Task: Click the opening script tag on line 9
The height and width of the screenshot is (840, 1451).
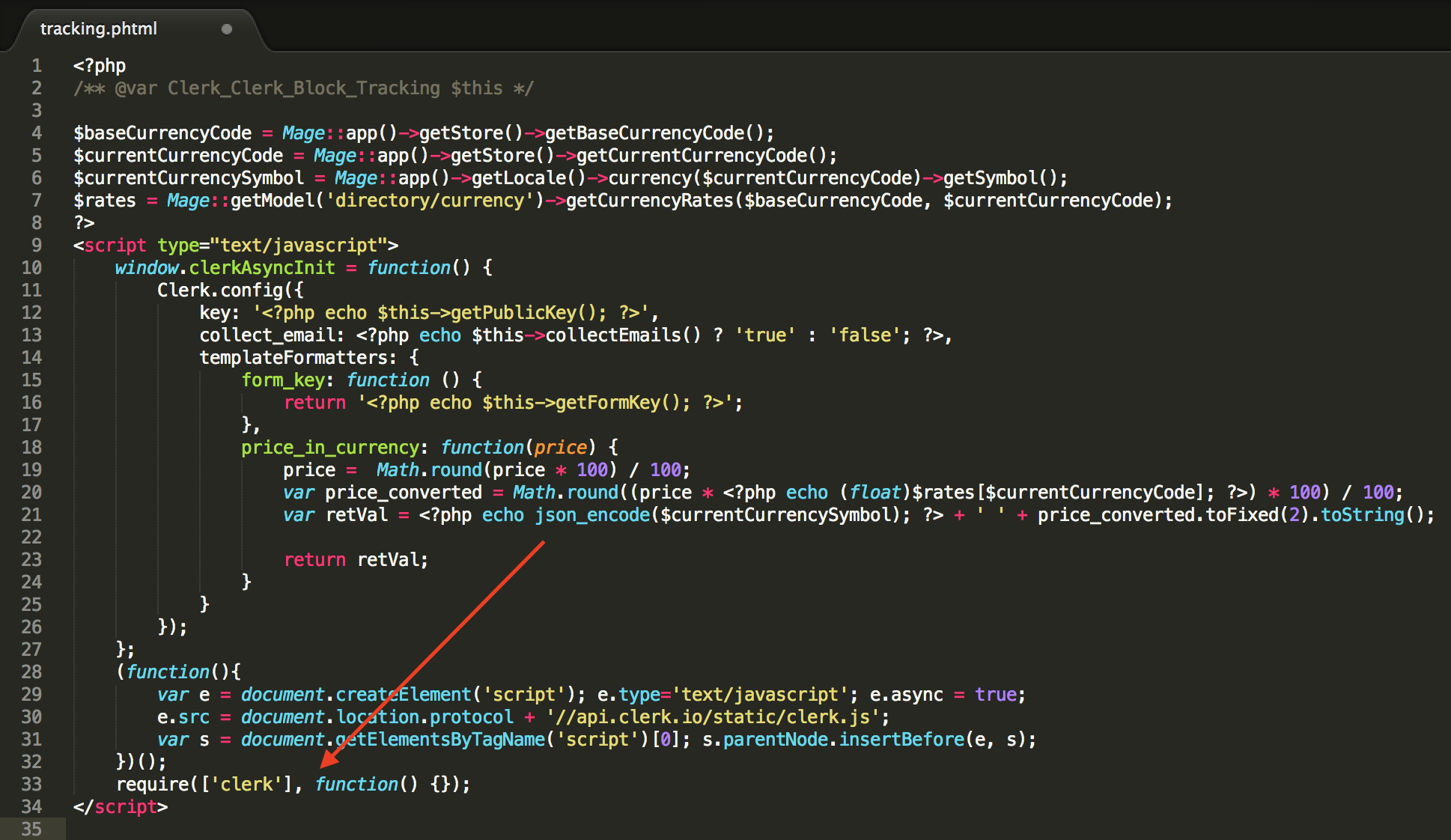Action: click(115, 246)
